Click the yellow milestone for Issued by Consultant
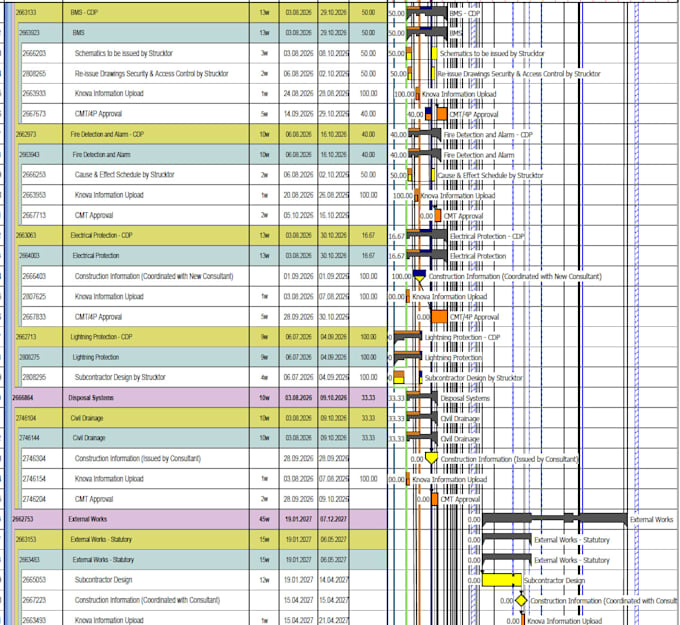The width and height of the screenshot is (680, 625). coord(431,458)
